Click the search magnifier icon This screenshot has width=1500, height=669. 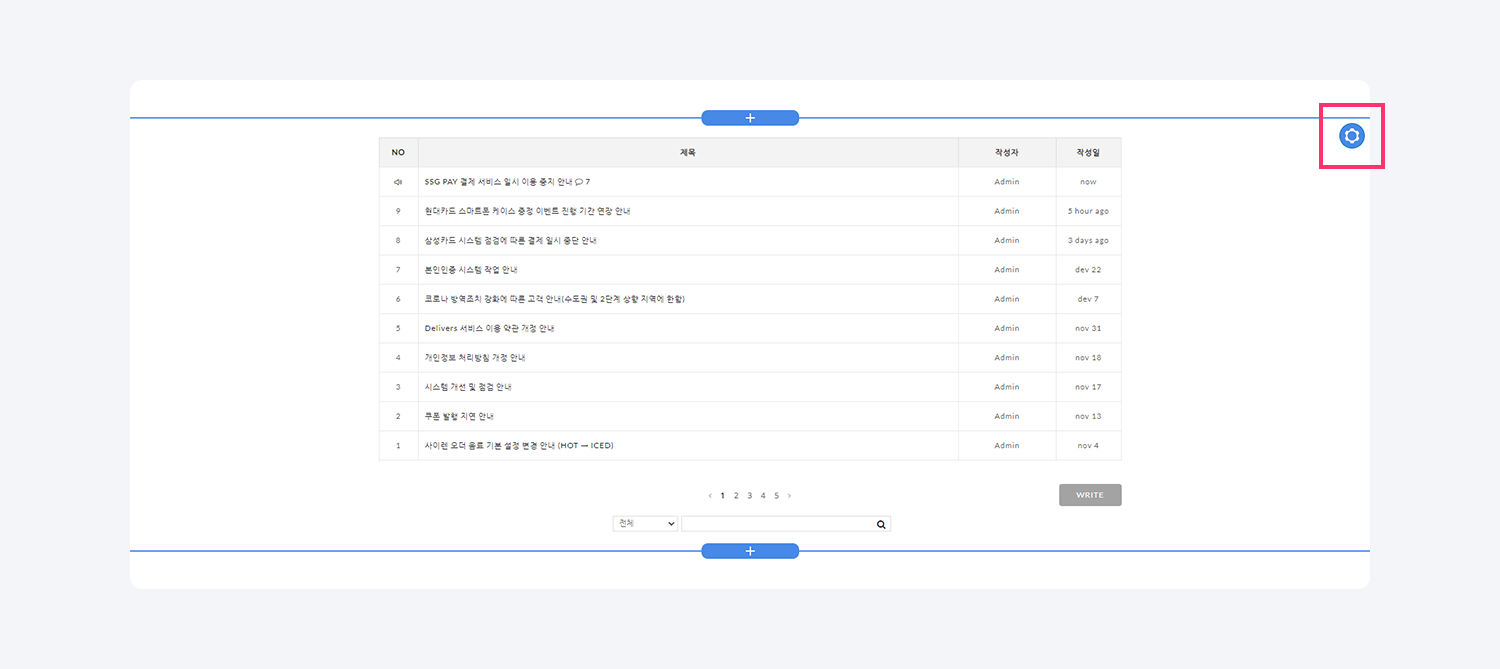pos(881,524)
